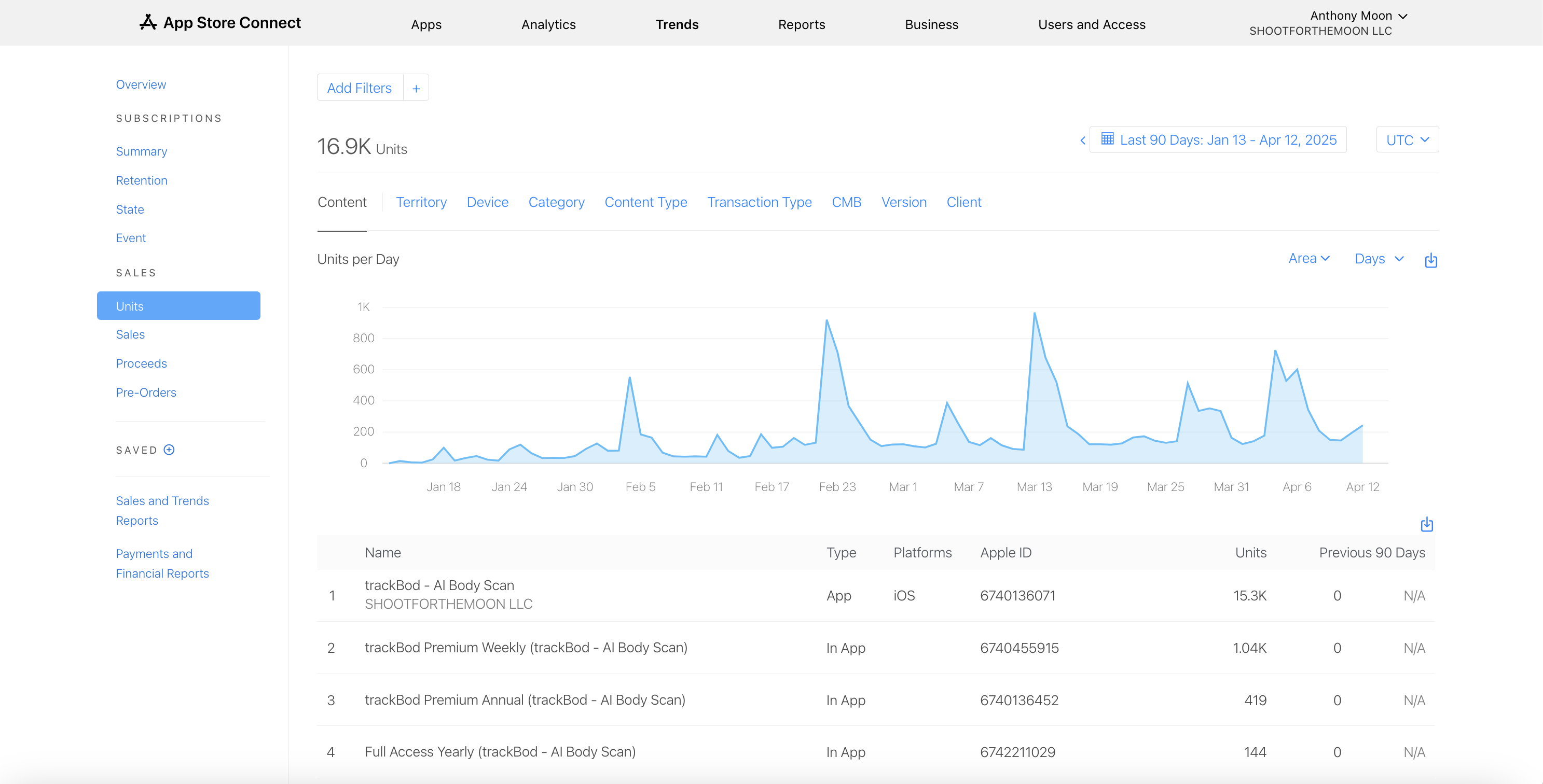Select the trackBod - AI Body Scan row
This screenshot has width=1543, height=784.
(876, 595)
